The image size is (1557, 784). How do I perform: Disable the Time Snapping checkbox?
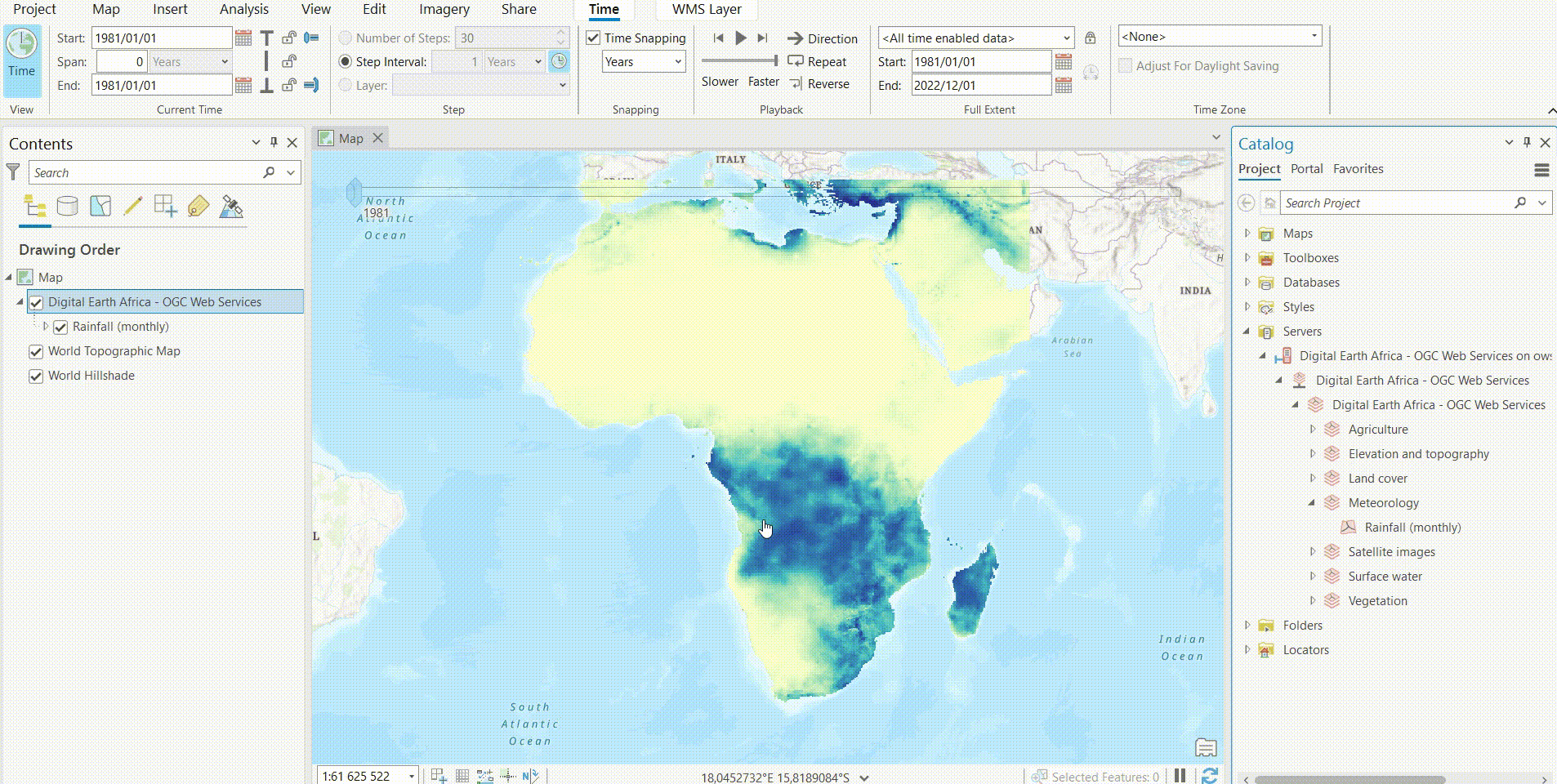[x=592, y=38]
